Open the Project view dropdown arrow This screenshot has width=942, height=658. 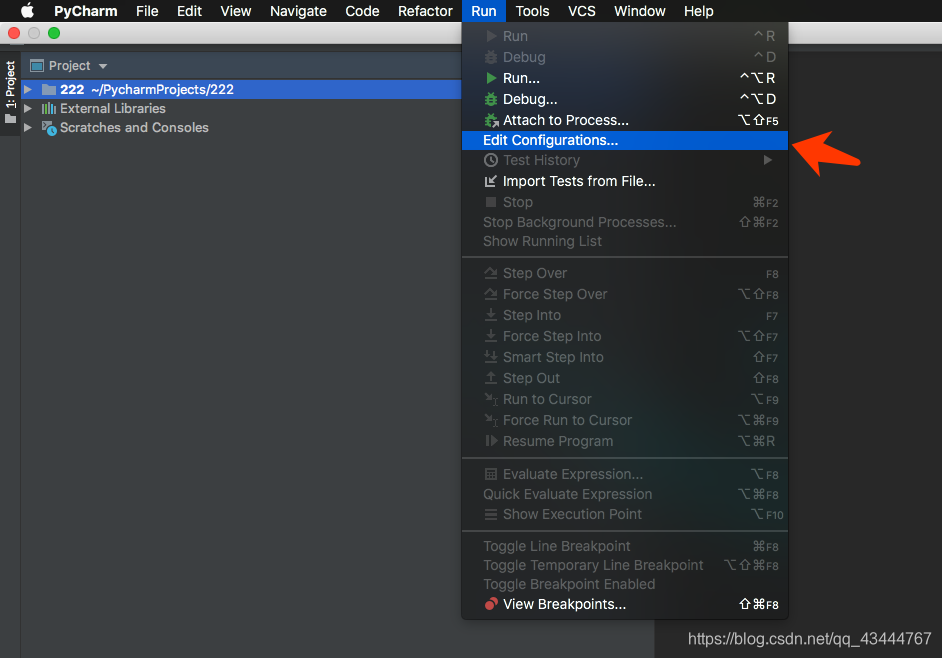103,66
